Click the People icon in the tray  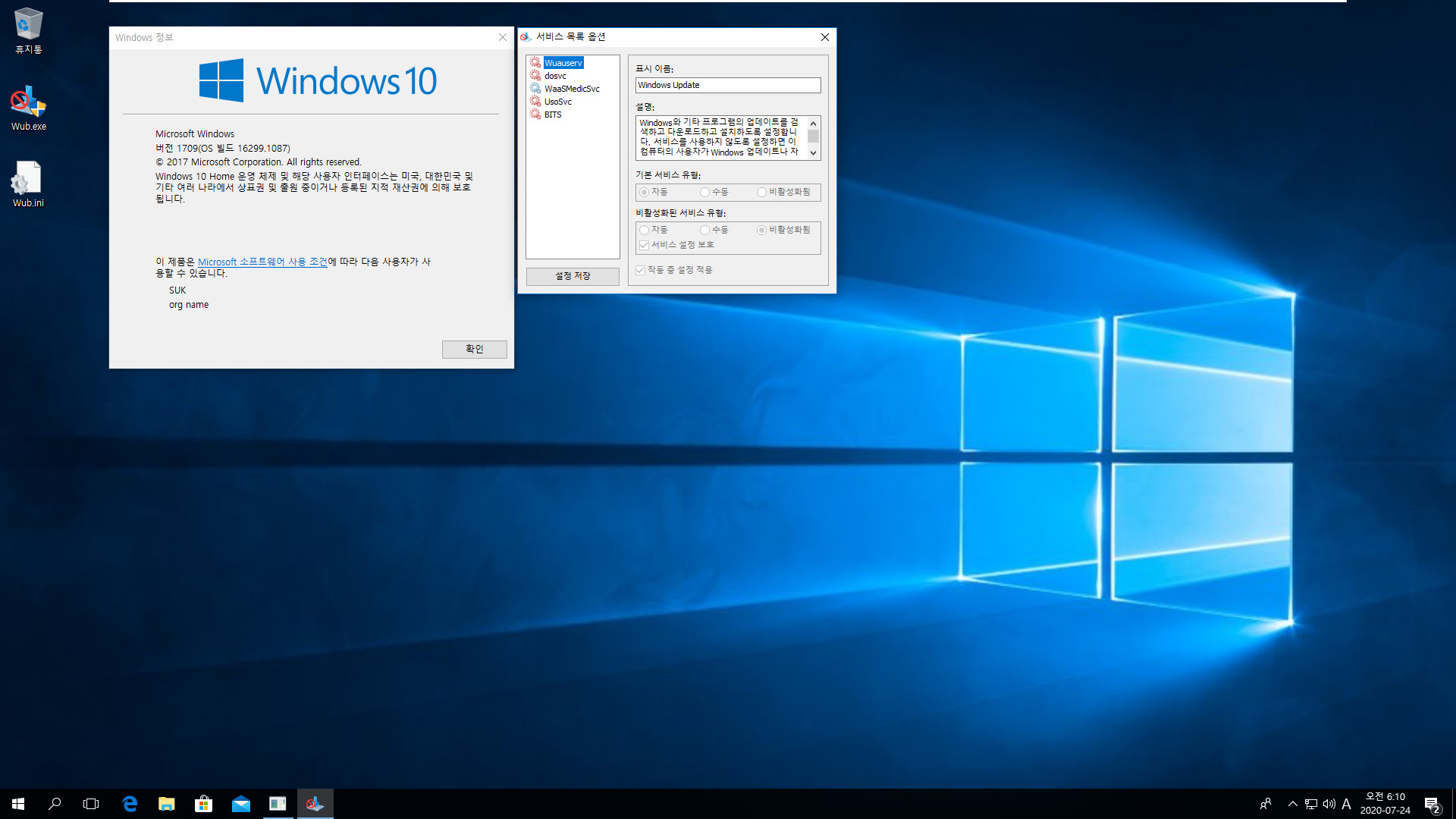click(x=1265, y=804)
